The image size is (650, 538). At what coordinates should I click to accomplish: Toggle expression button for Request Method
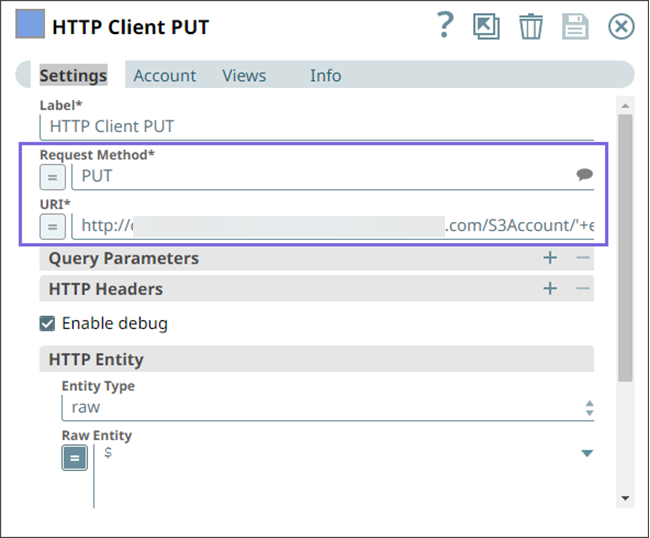tap(53, 177)
